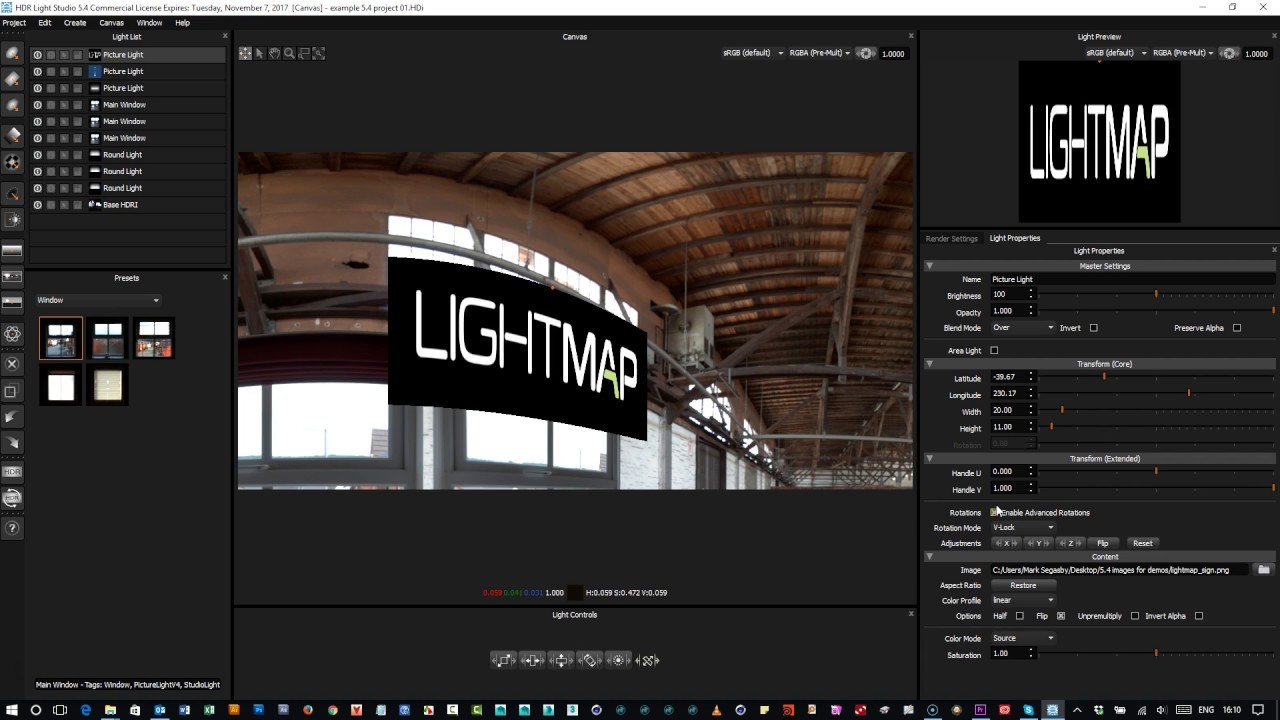Toggle Enable Advanced Rotations checkbox

coord(994,512)
